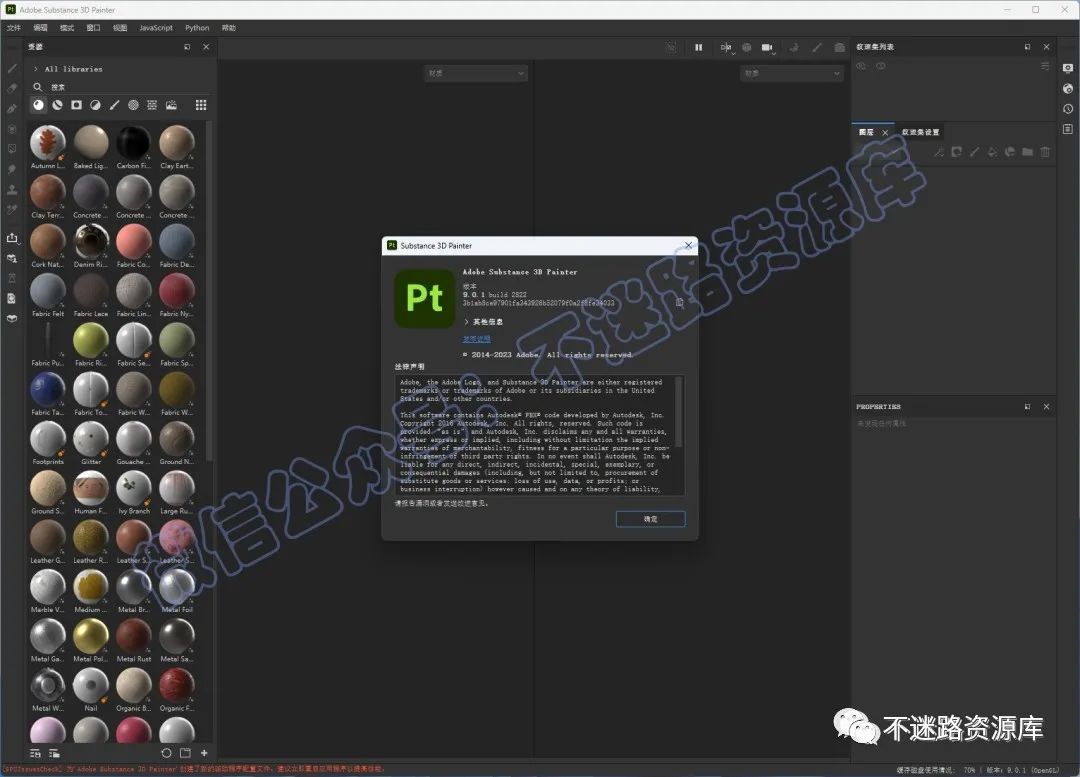This screenshot has height=777, width=1080.
Task: Select the Smart masks filter icon
Action: tap(76, 105)
